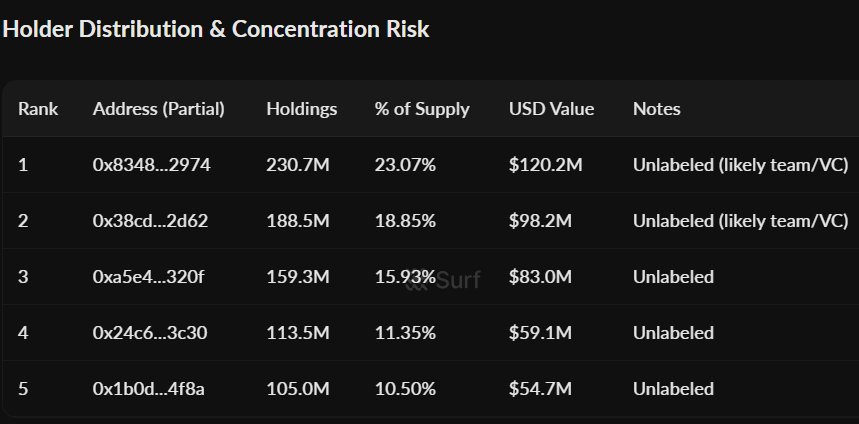The width and height of the screenshot is (859, 424).
Task: Click the $120.2M USD value cell
Action: (x=545, y=164)
